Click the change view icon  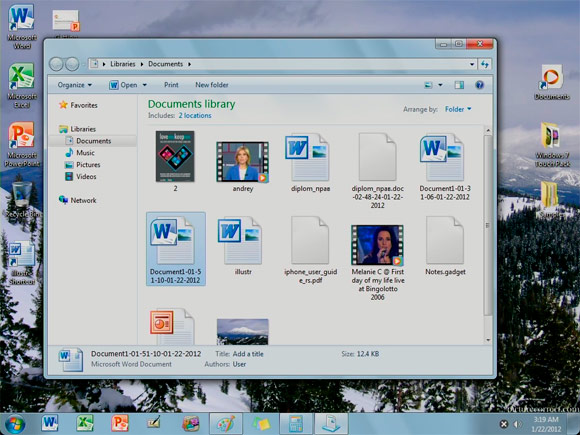[428, 85]
